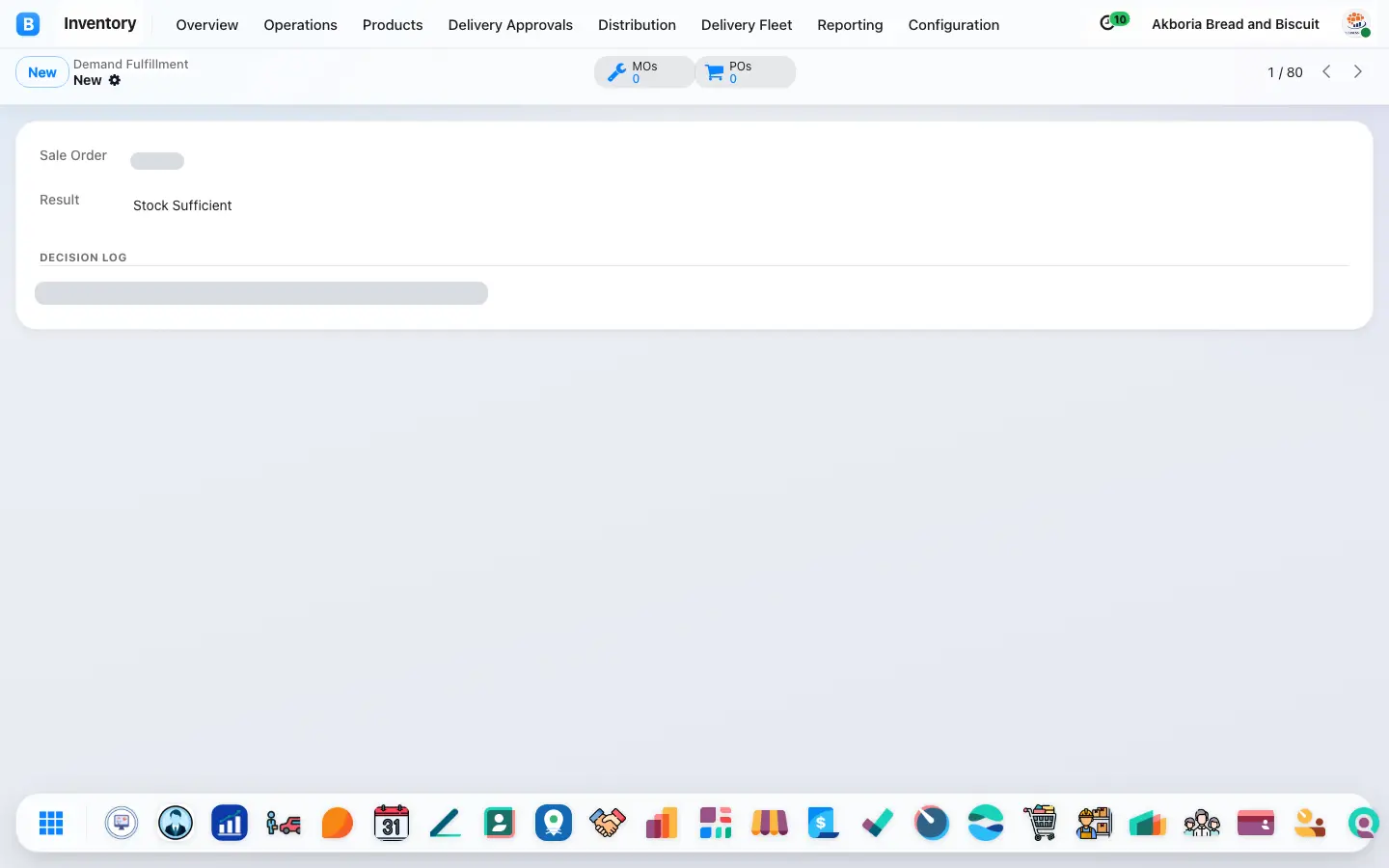
Task: Open the Reporting menu
Action: [x=850, y=25]
